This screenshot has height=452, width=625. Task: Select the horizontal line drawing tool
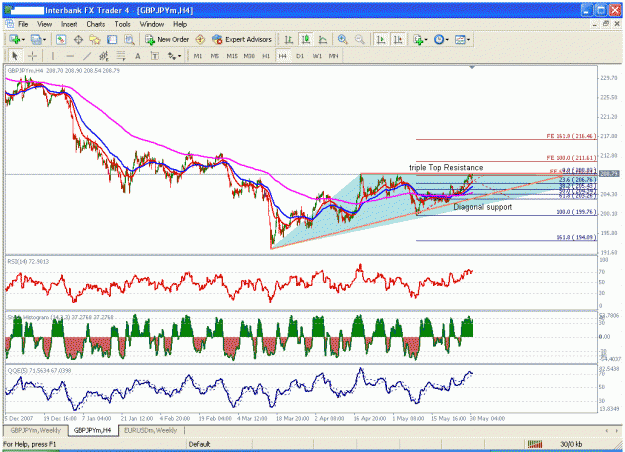pos(70,56)
